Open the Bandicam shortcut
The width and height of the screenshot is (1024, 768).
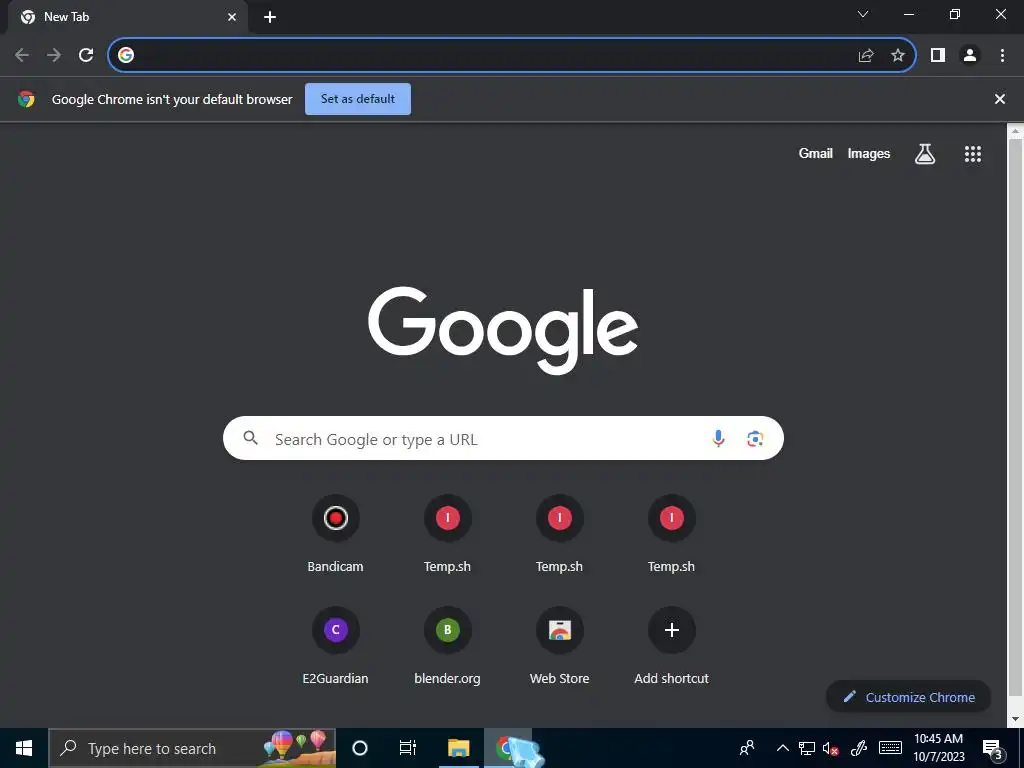pyautogui.click(x=336, y=534)
